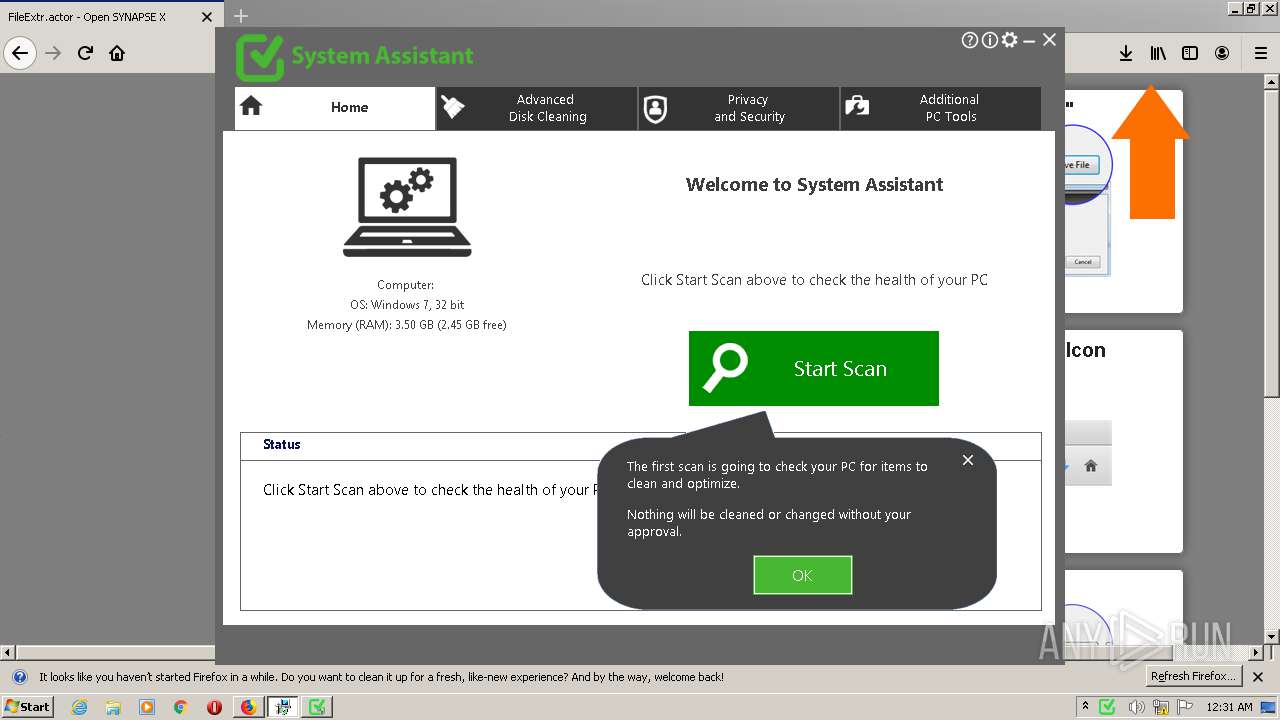Toggle Firefox sidebar view icon
This screenshot has height=720, width=1280.
coord(1189,53)
